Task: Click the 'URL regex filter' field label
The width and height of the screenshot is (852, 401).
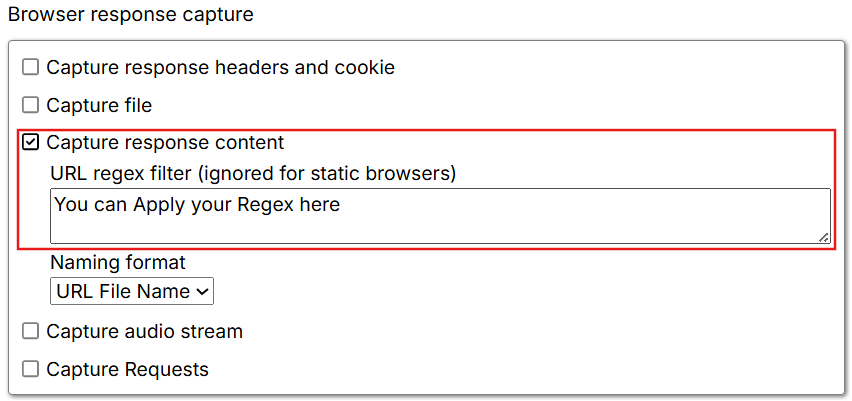Action: point(121,174)
